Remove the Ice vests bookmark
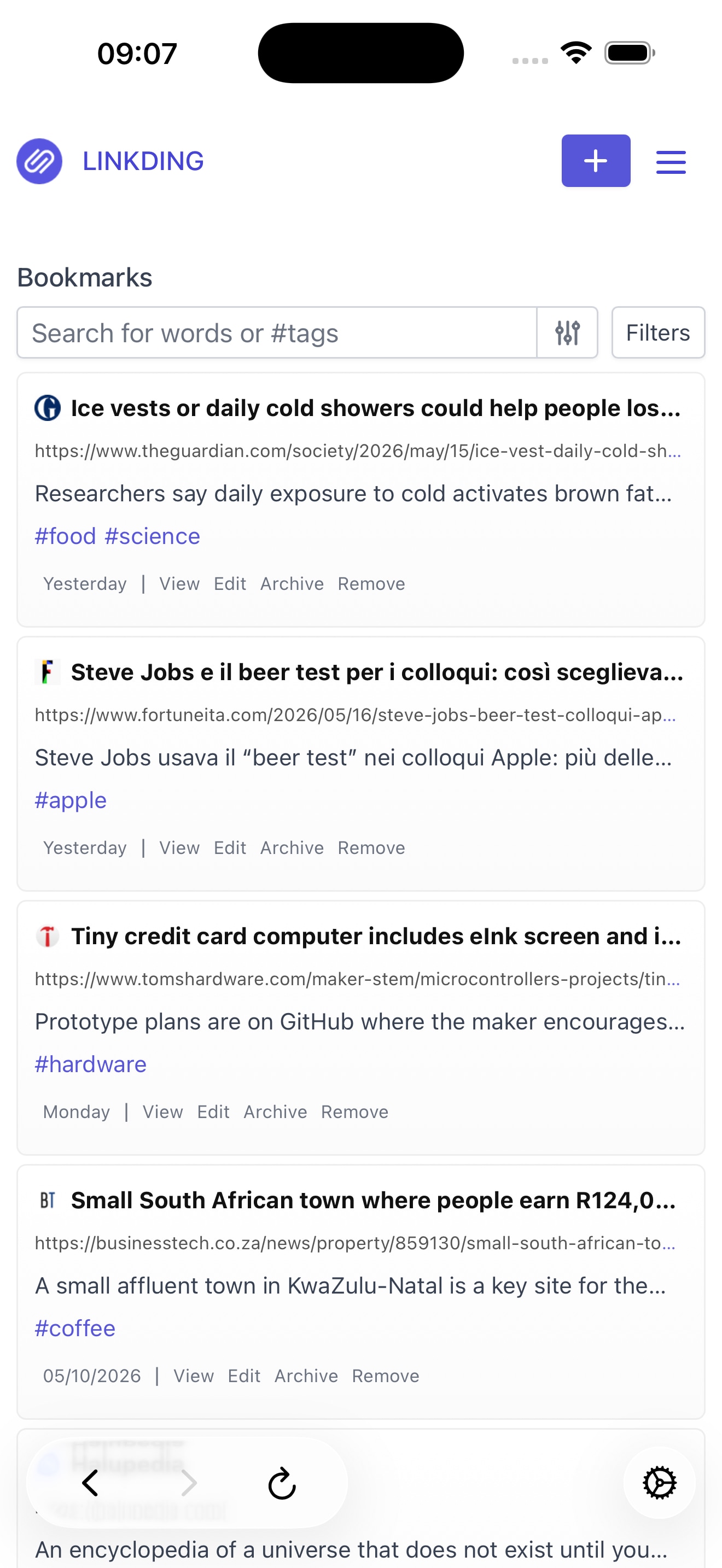This screenshot has width=722, height=1568. pos(371,584)
